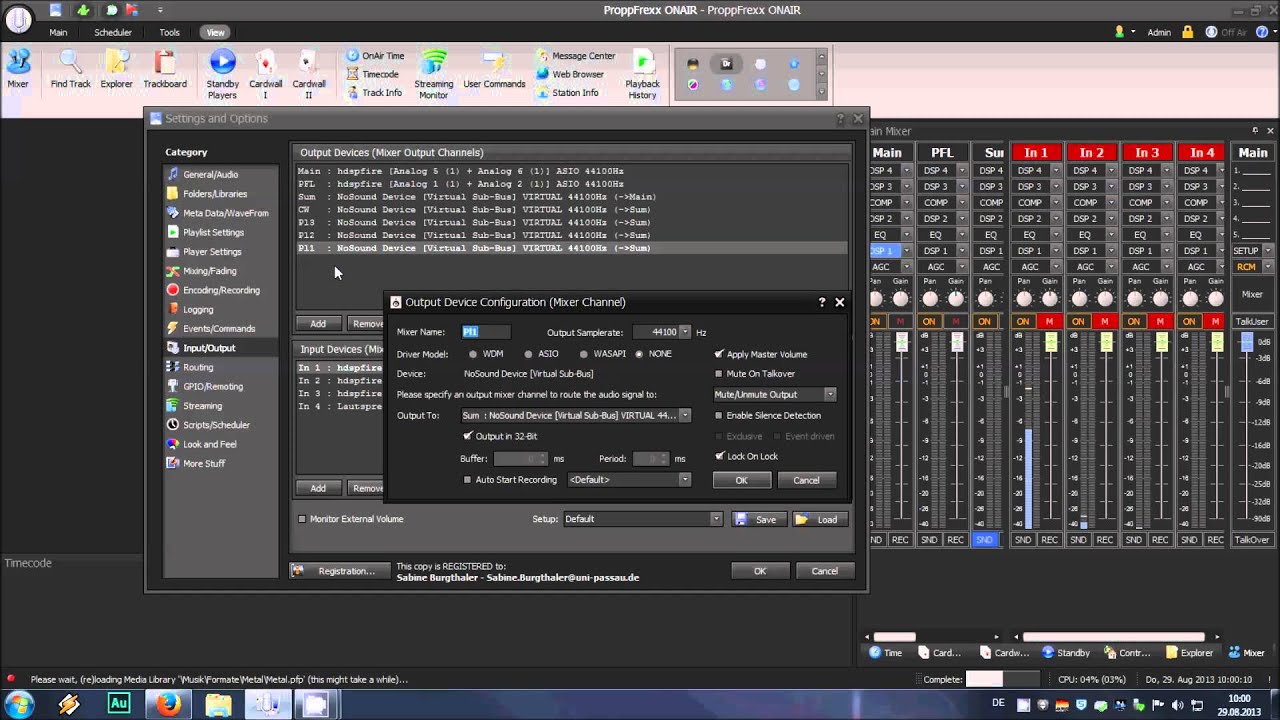Screen dimensions: 1280x720
Task: Expand the SETUP dropdown in Main strip
Action: click(x=1268, y=251)
